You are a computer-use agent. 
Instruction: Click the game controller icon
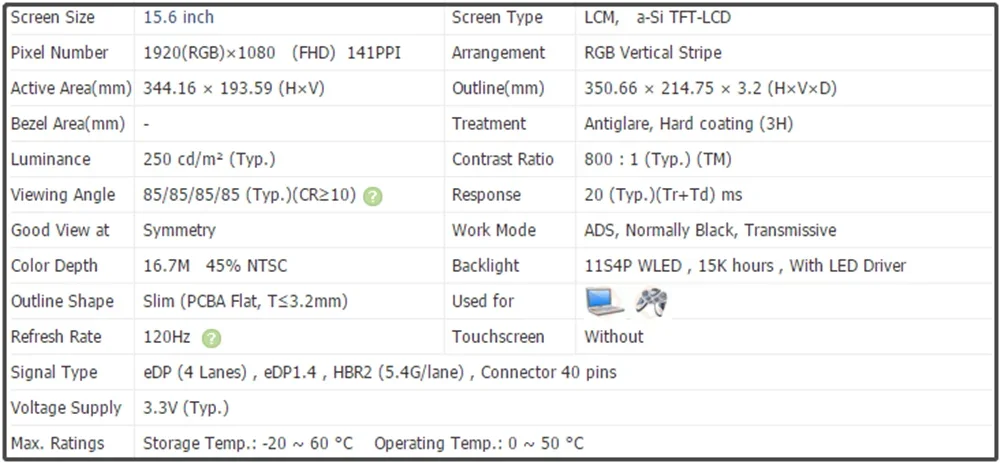click(651, 301)
